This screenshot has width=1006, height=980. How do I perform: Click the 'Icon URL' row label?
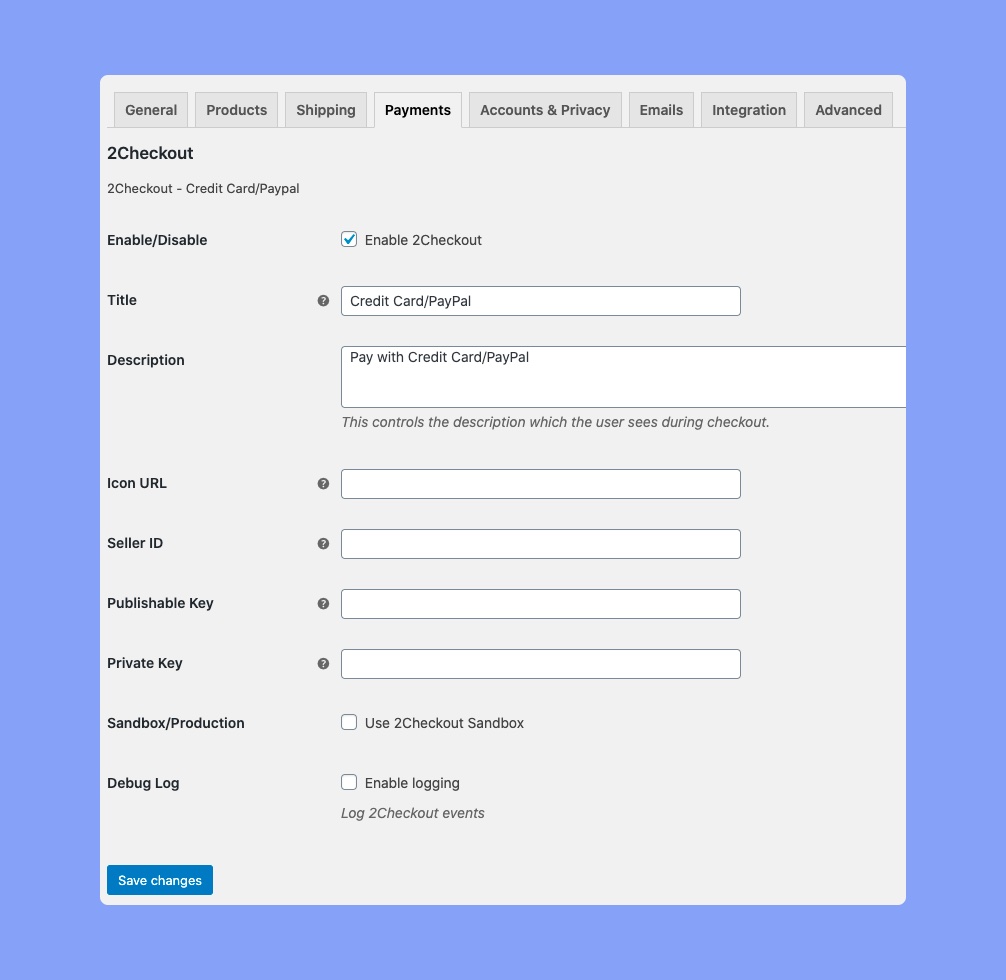137,483
